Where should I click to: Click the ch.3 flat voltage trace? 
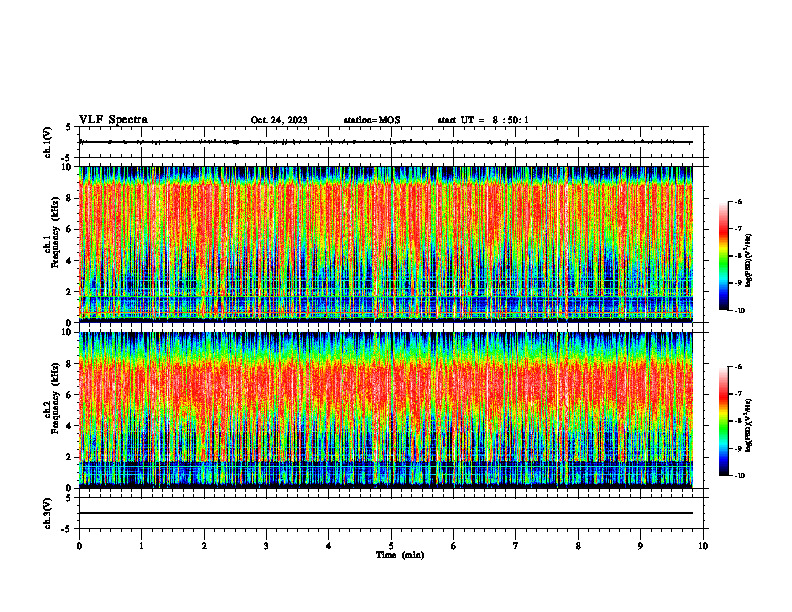tap(386, 513)
